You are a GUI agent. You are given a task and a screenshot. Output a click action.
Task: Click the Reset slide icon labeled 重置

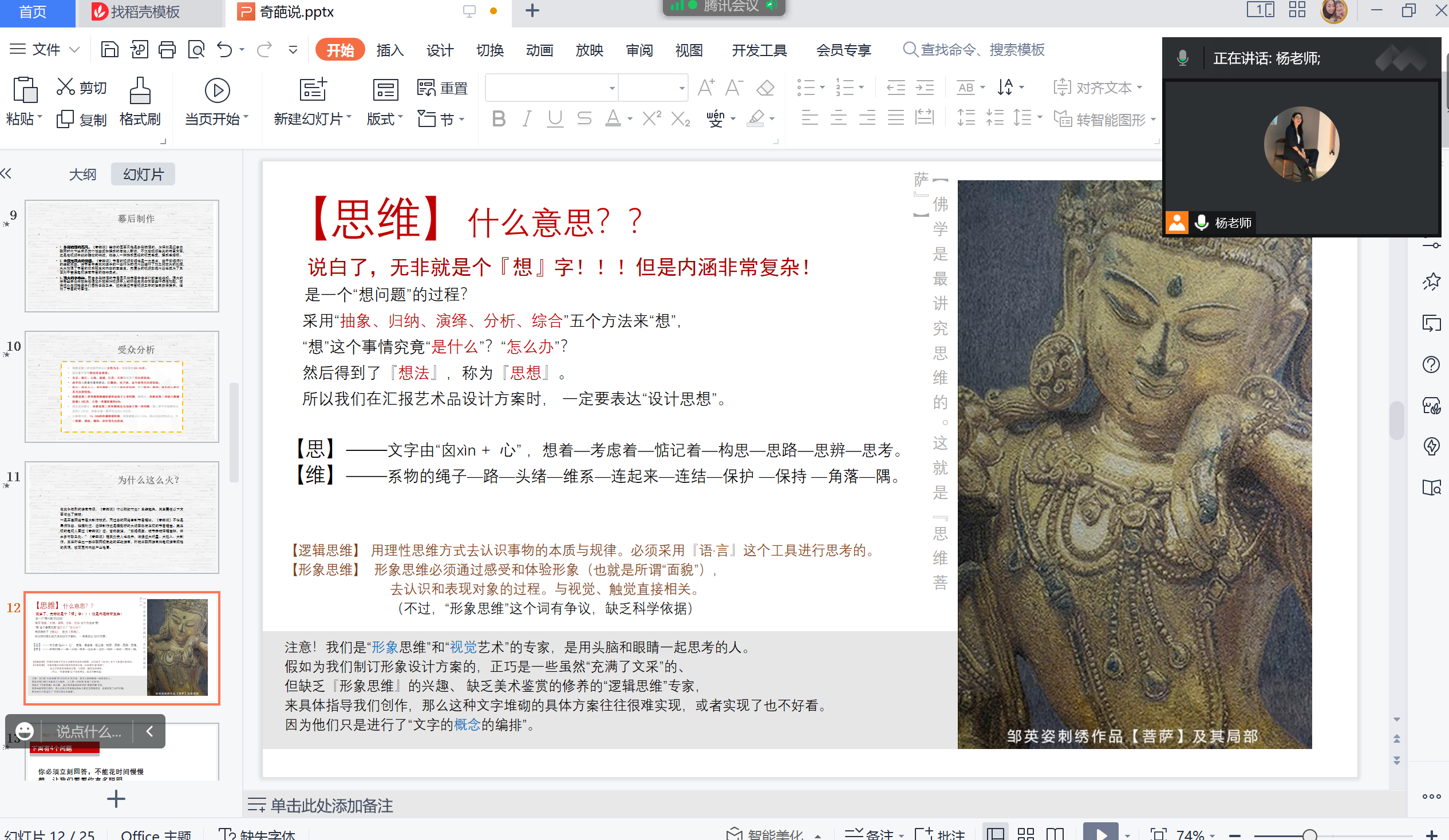click(441, 88)
